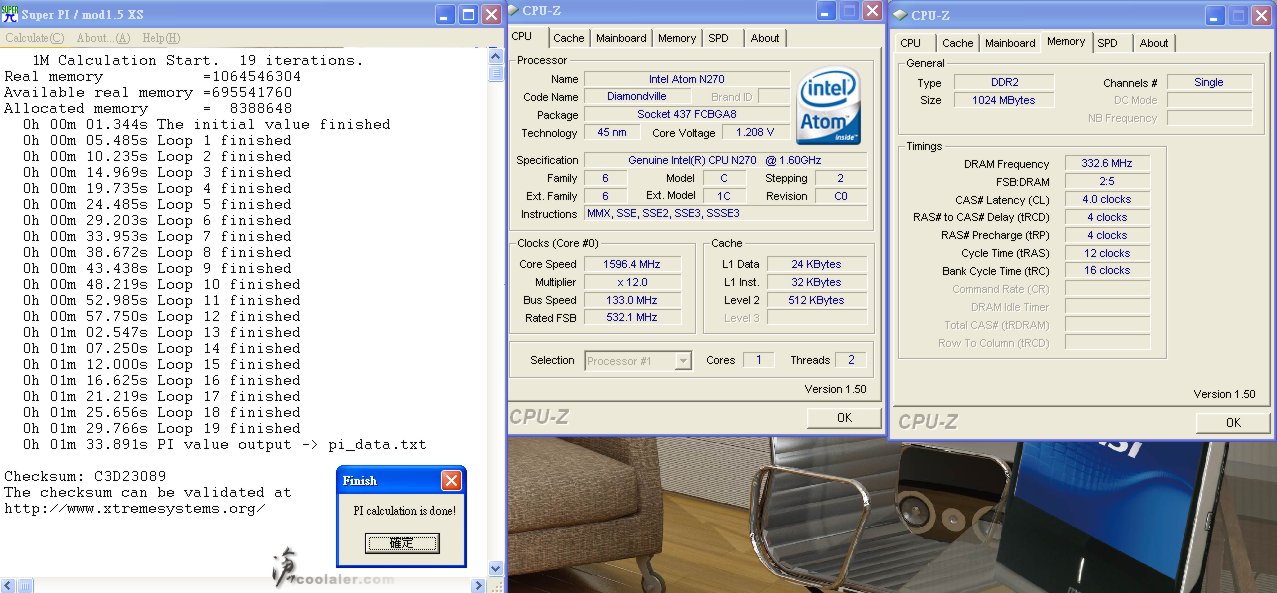Switch to CPU tab in second CPU-Z window
Image resolution: width=1277 pixels, height=593 pixels.
tap(911, 43)
